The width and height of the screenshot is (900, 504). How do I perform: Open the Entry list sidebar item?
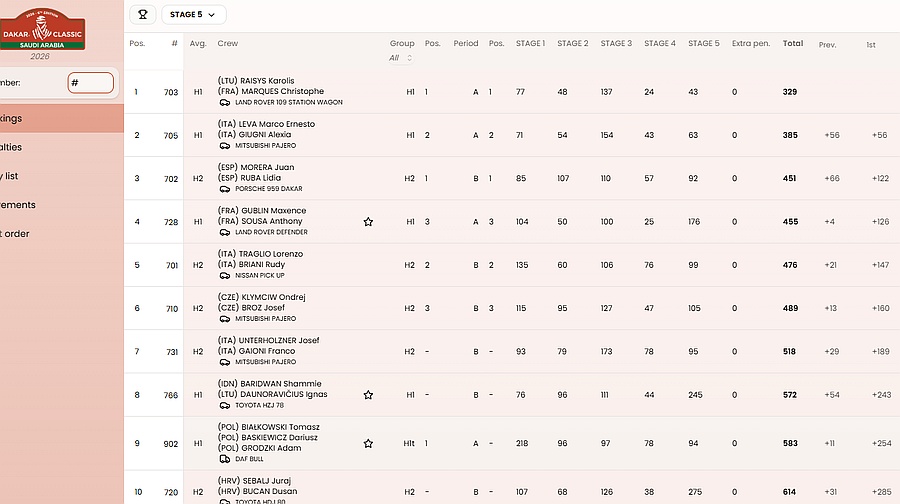pos(30,176)
